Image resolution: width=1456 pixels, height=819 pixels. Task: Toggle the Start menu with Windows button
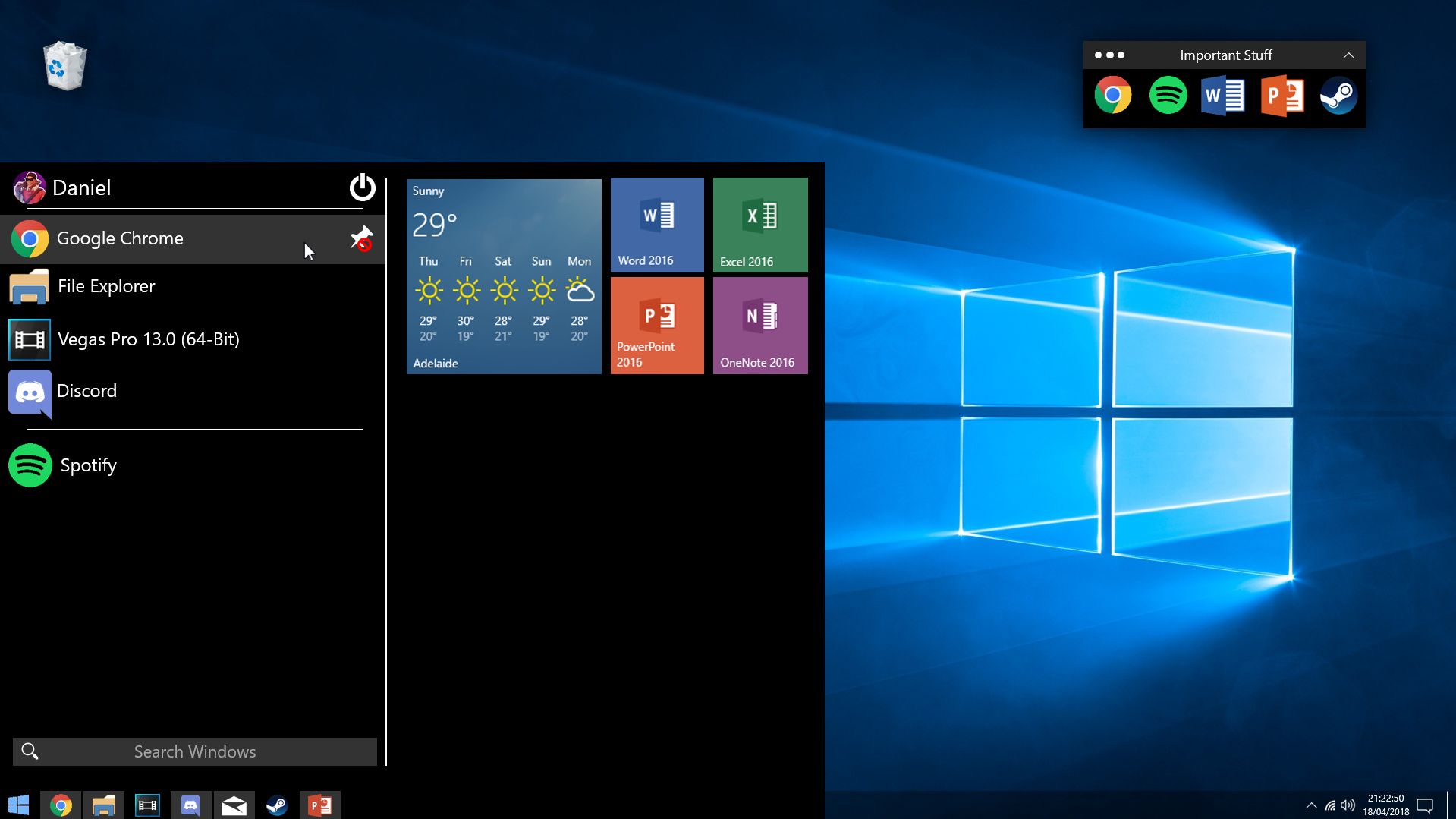[19, 805]
